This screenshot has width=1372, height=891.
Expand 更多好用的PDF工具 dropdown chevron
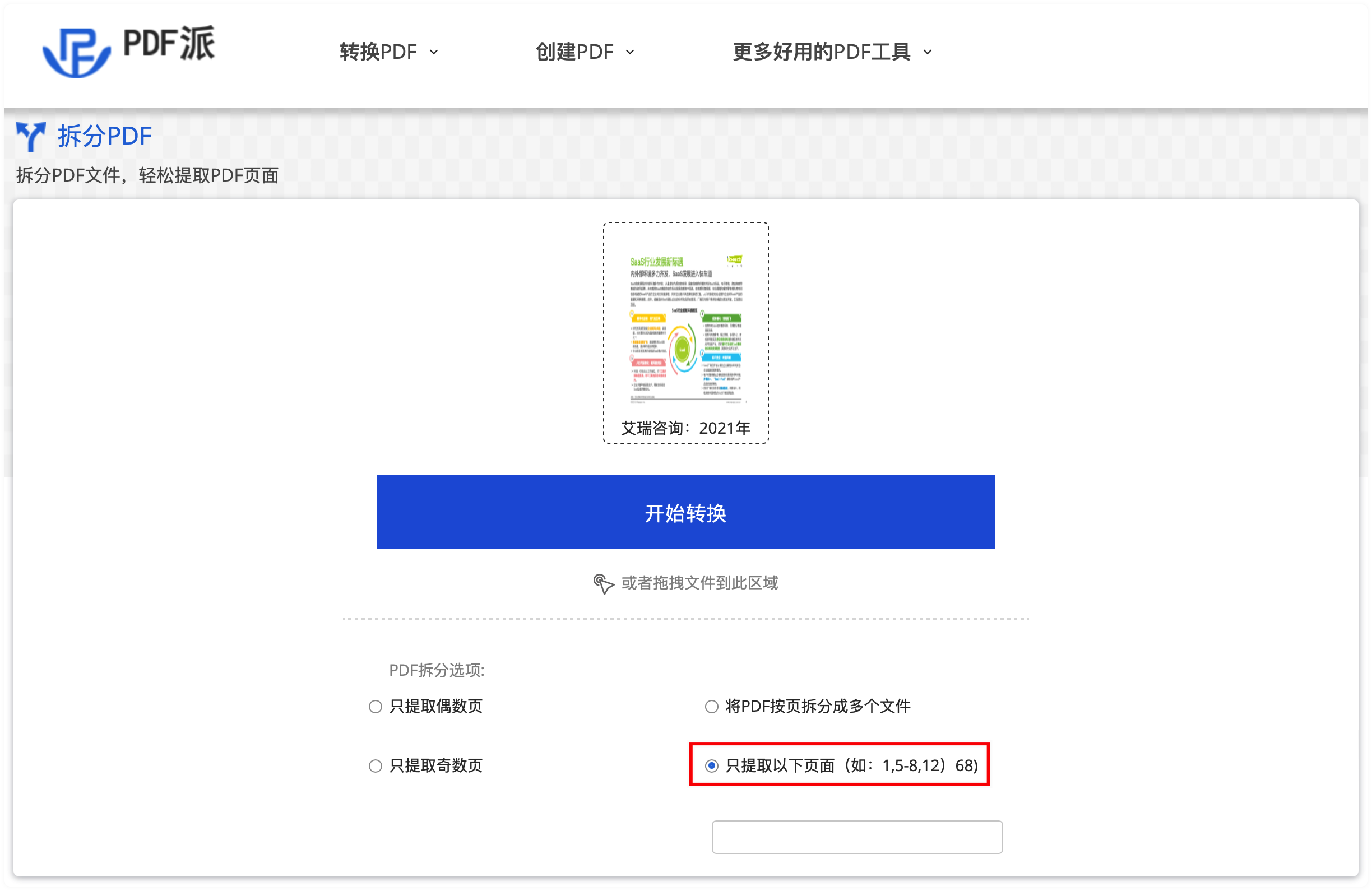pos(928,53)
